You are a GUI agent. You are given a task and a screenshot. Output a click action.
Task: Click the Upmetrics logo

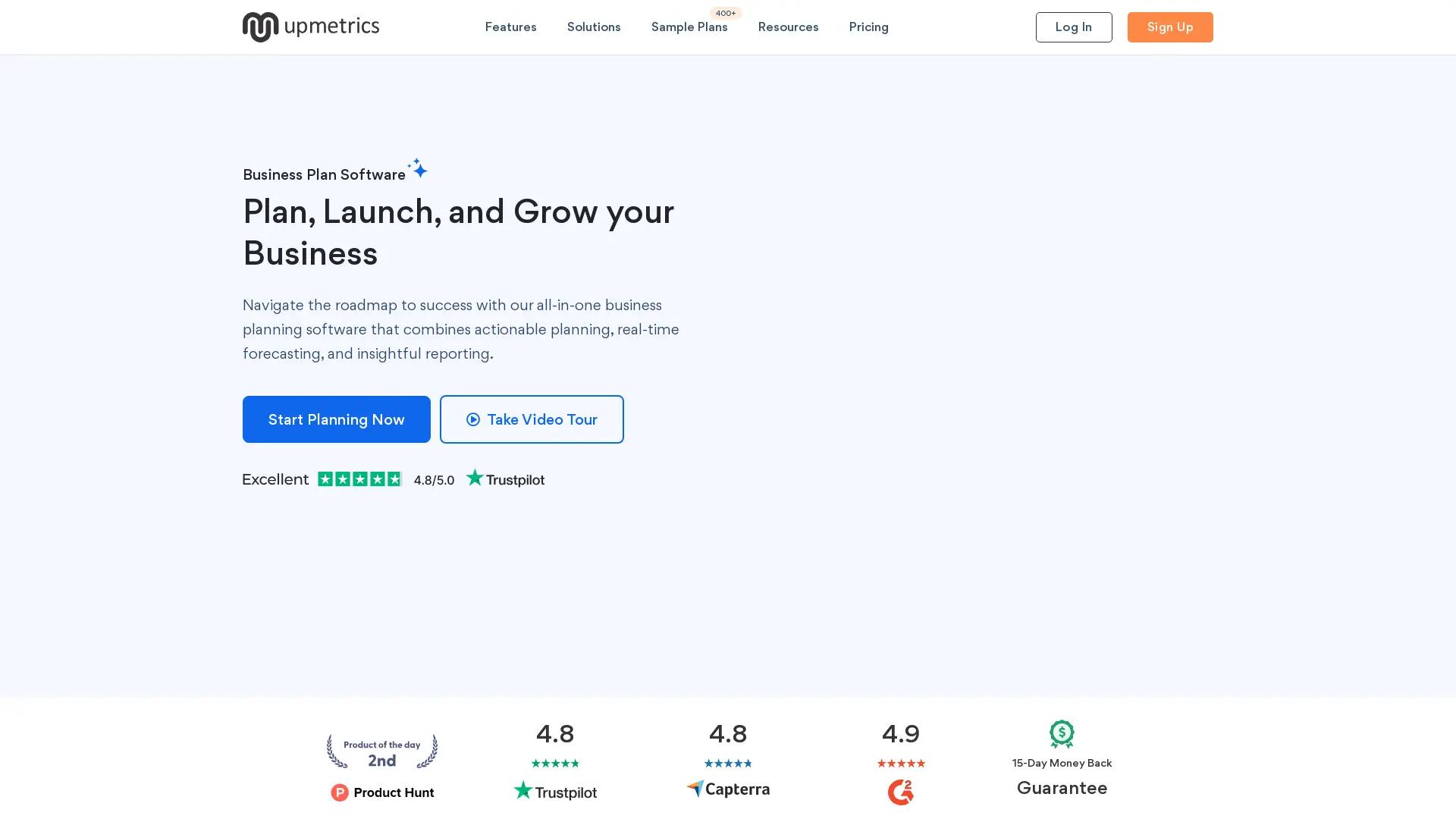click(311, 27)
